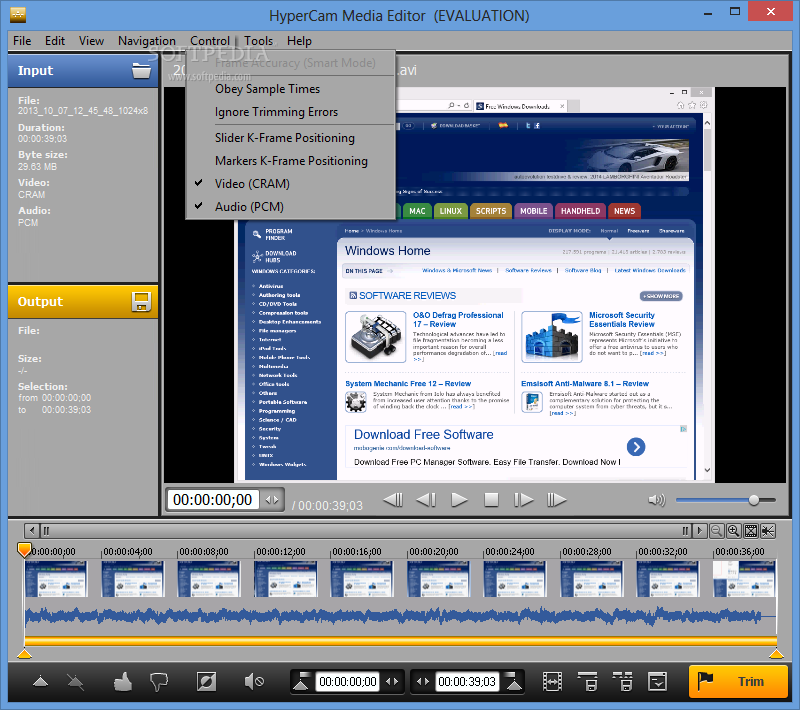Image resolution: width=800 pixels, height=710 pixels.
Task: Adjust the volume slider knob
Action: click(x=754, y=500)
